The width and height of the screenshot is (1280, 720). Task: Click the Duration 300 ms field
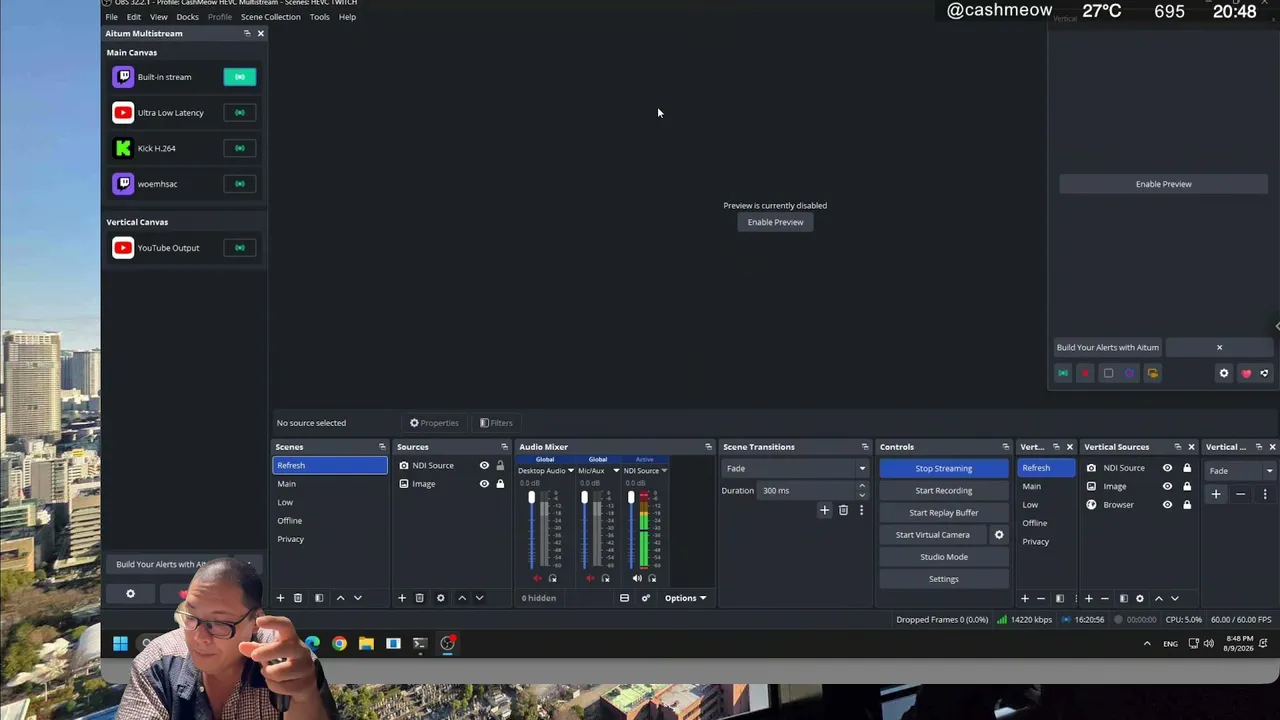[808, 491]
